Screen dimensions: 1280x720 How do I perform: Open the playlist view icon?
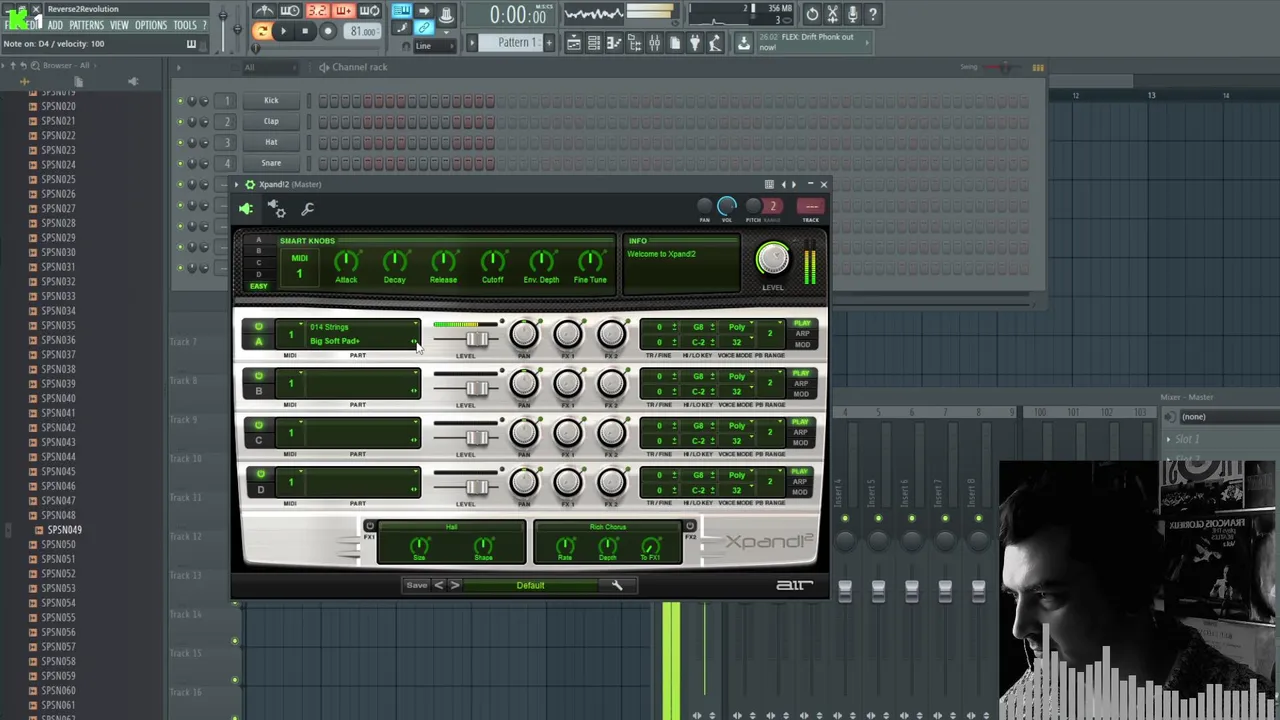[x=573, y=43]
